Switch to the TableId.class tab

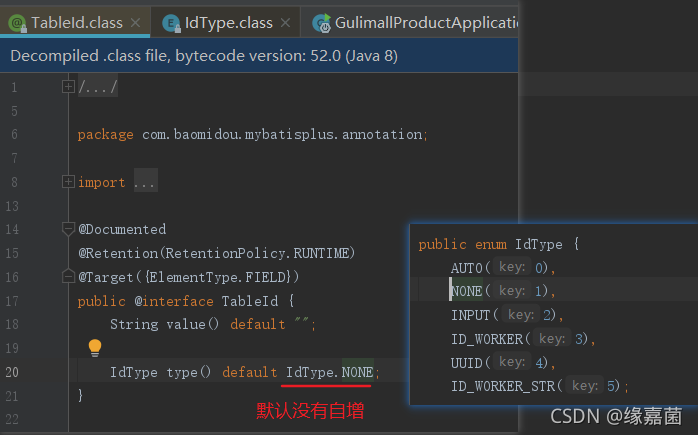tap(77, 23)
